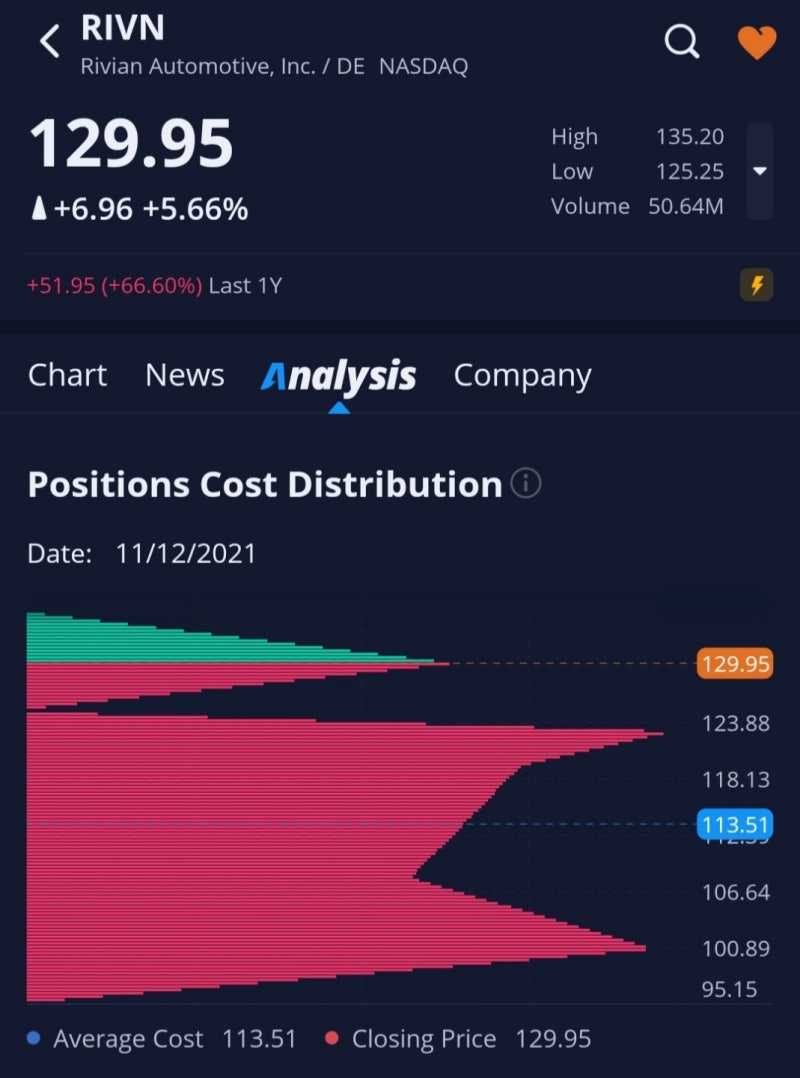The image size is (800, 1078).
Task: Click the orange 129.95 closing price marker
Action: (x=735, y=663)
